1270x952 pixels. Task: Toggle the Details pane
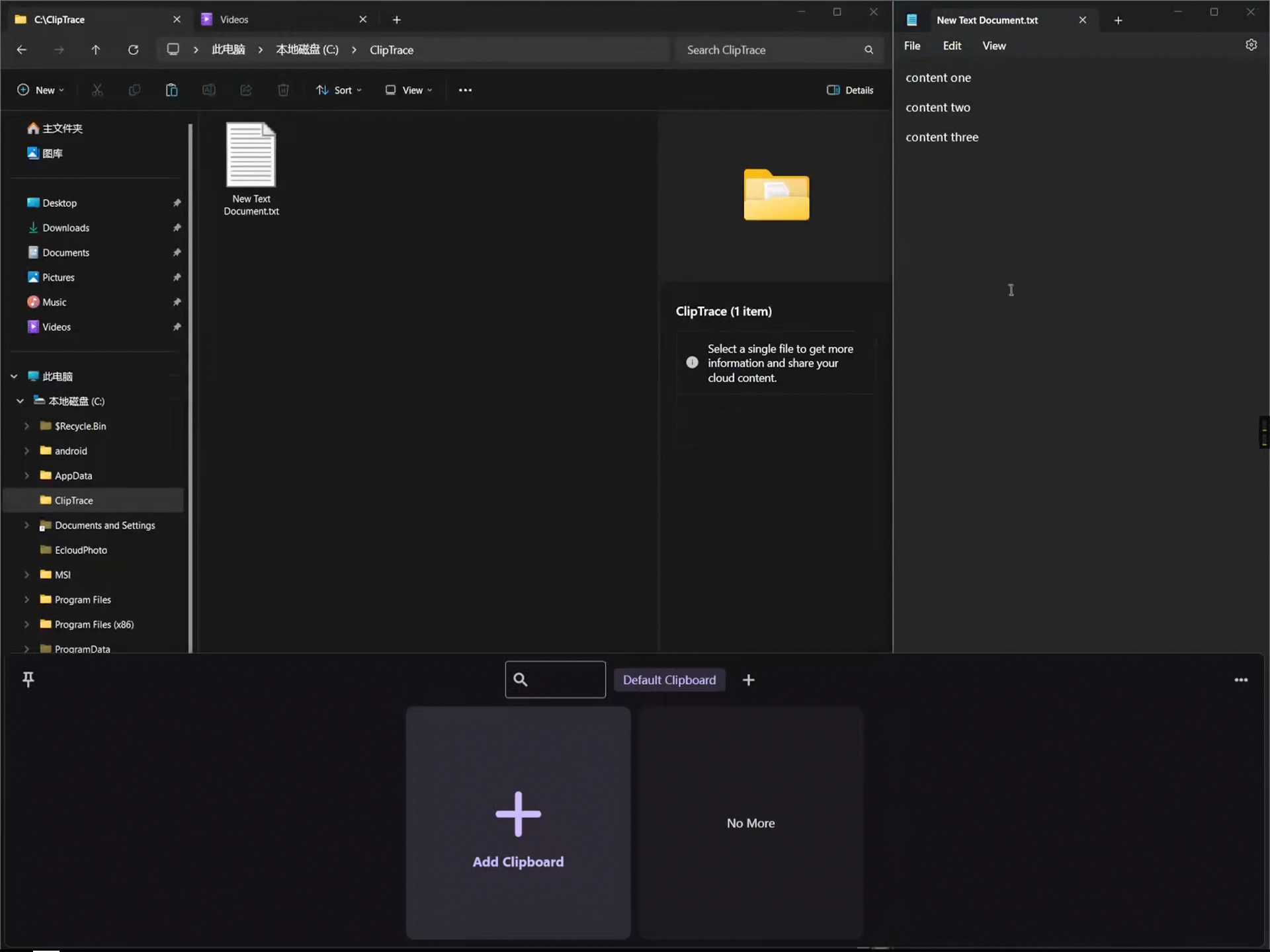pyautogui.click(x=850, y=90)
